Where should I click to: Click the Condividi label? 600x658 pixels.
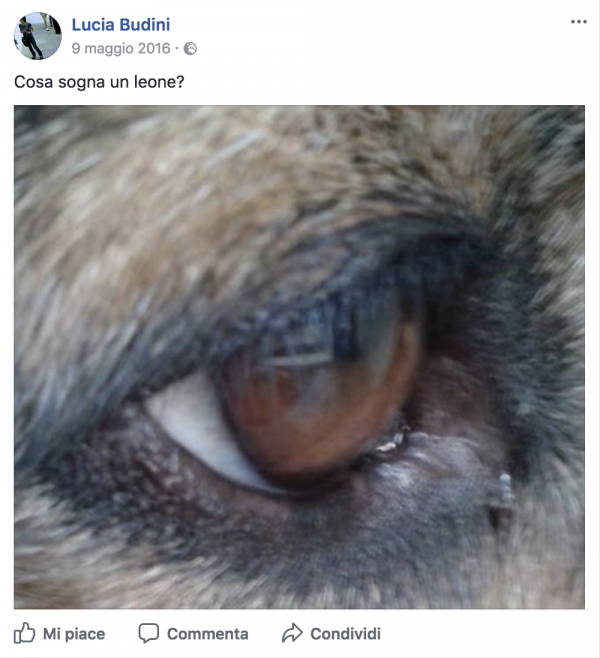345,634
